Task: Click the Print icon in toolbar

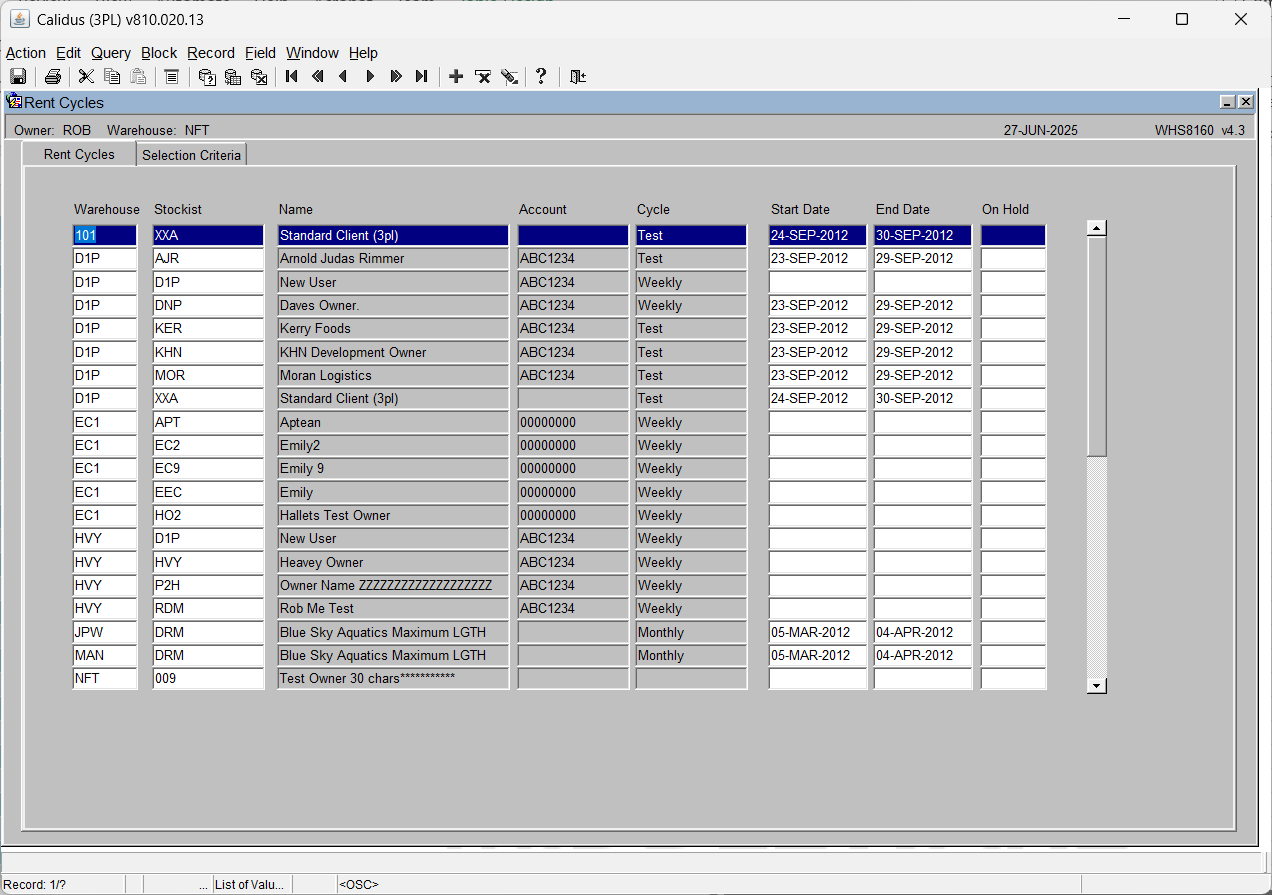Action: coord(53,77)
